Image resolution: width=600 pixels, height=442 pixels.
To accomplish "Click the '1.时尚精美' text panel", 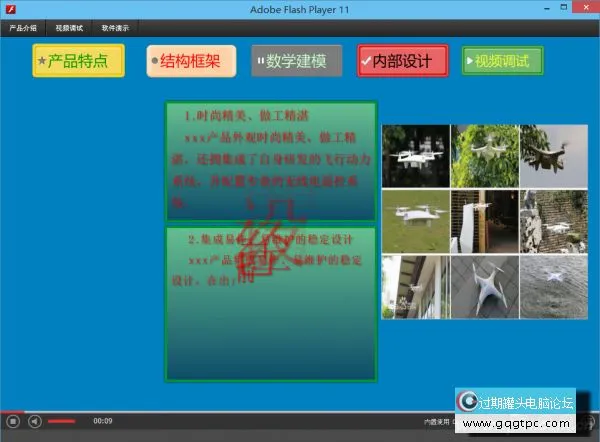I will tap(271, 161).
